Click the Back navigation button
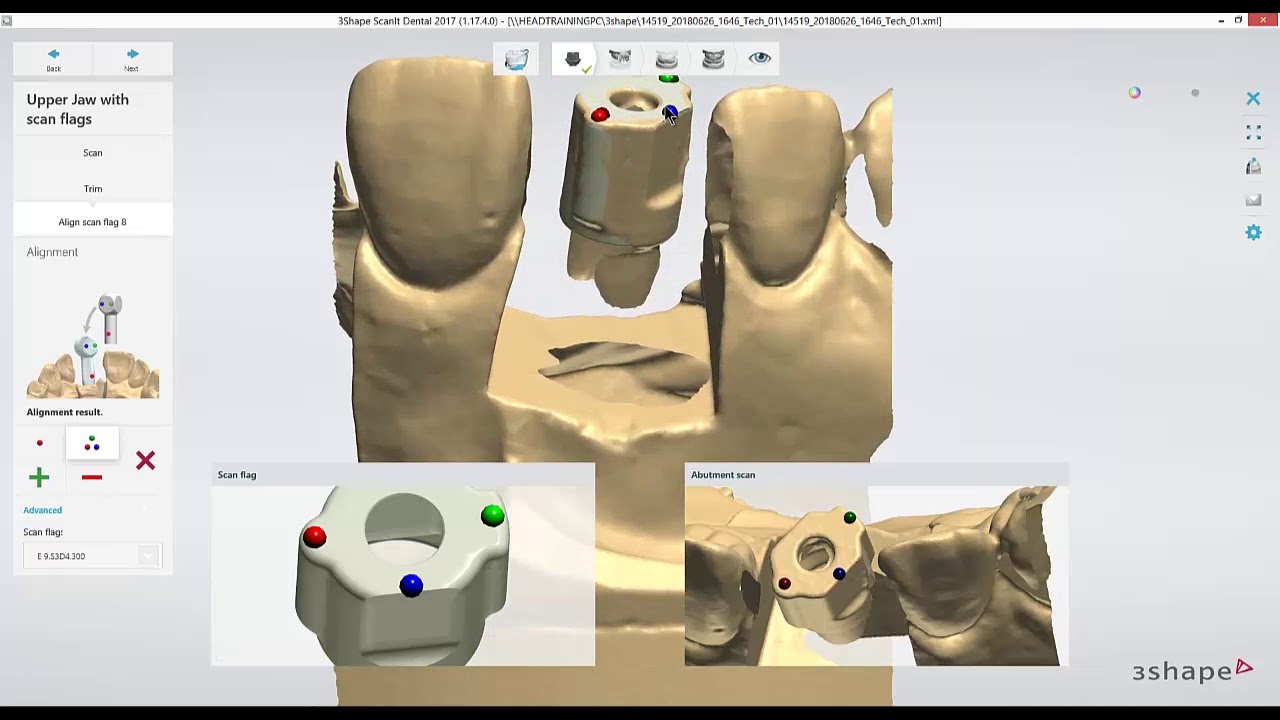Image resolution: width=1280 pixels, height=720 pixels. (53, 60)
